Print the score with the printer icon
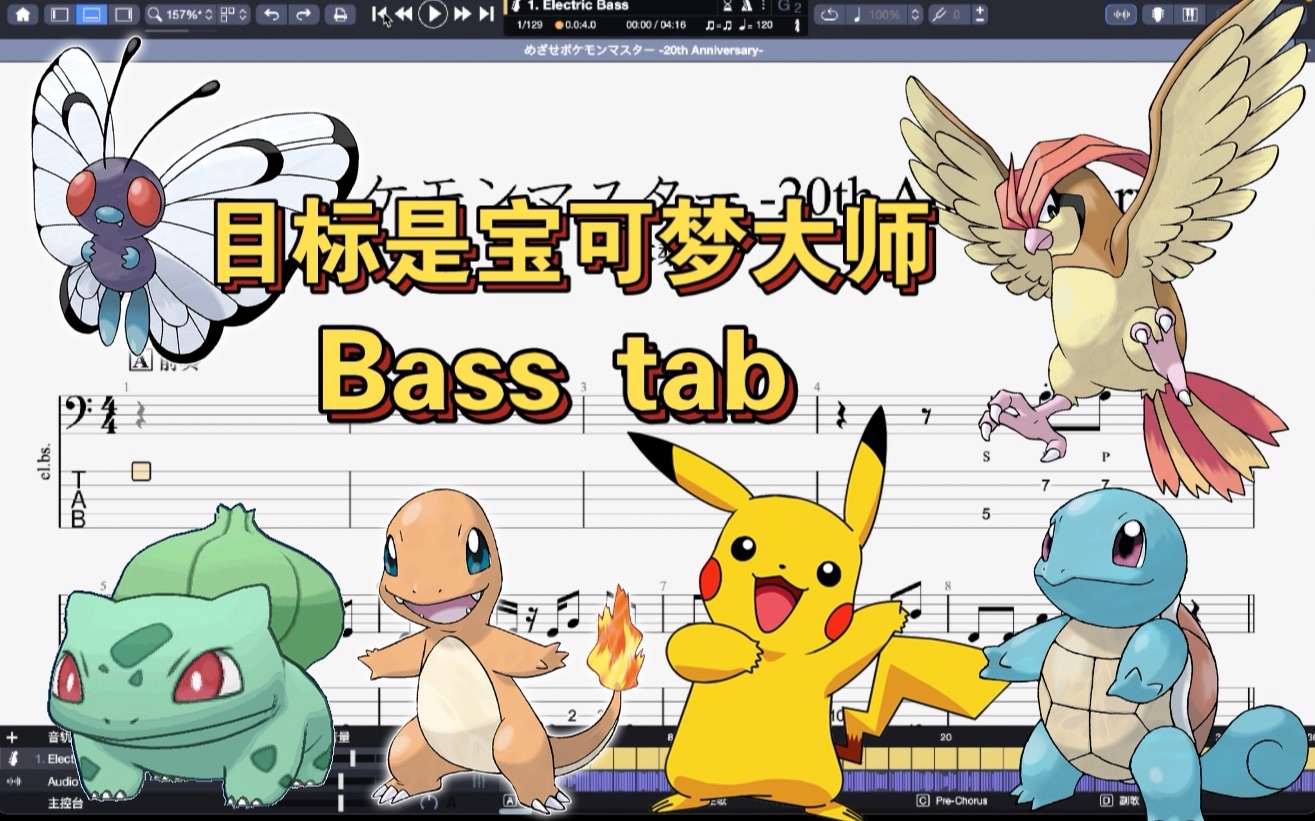This screenshot has height=821, width=1315. point(340,15)
